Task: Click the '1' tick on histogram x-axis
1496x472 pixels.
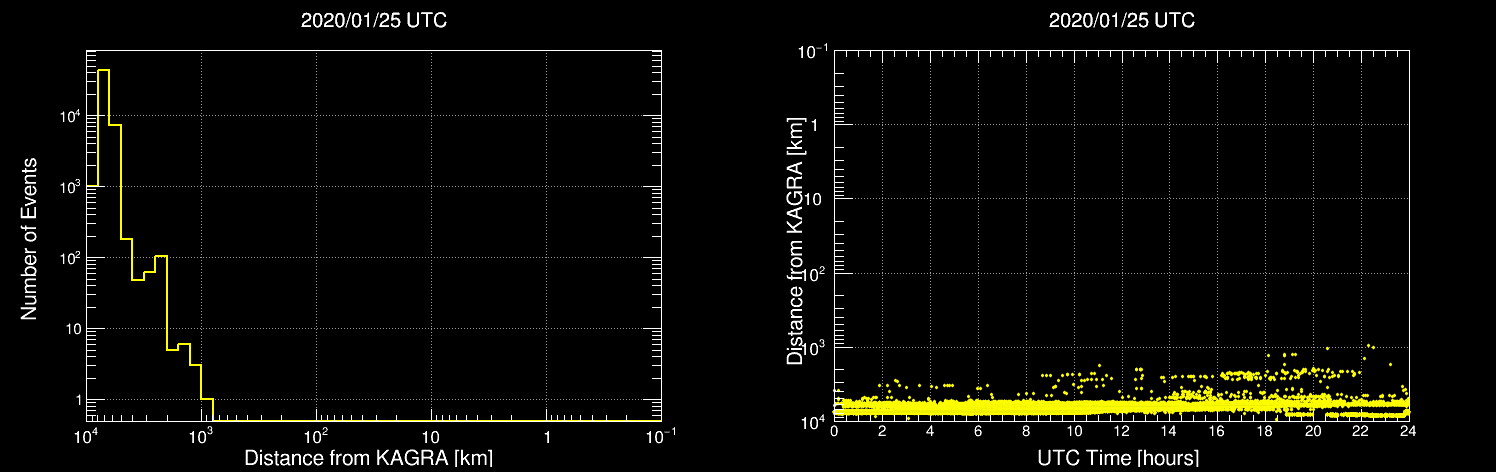Action: (x=546, y=438)
